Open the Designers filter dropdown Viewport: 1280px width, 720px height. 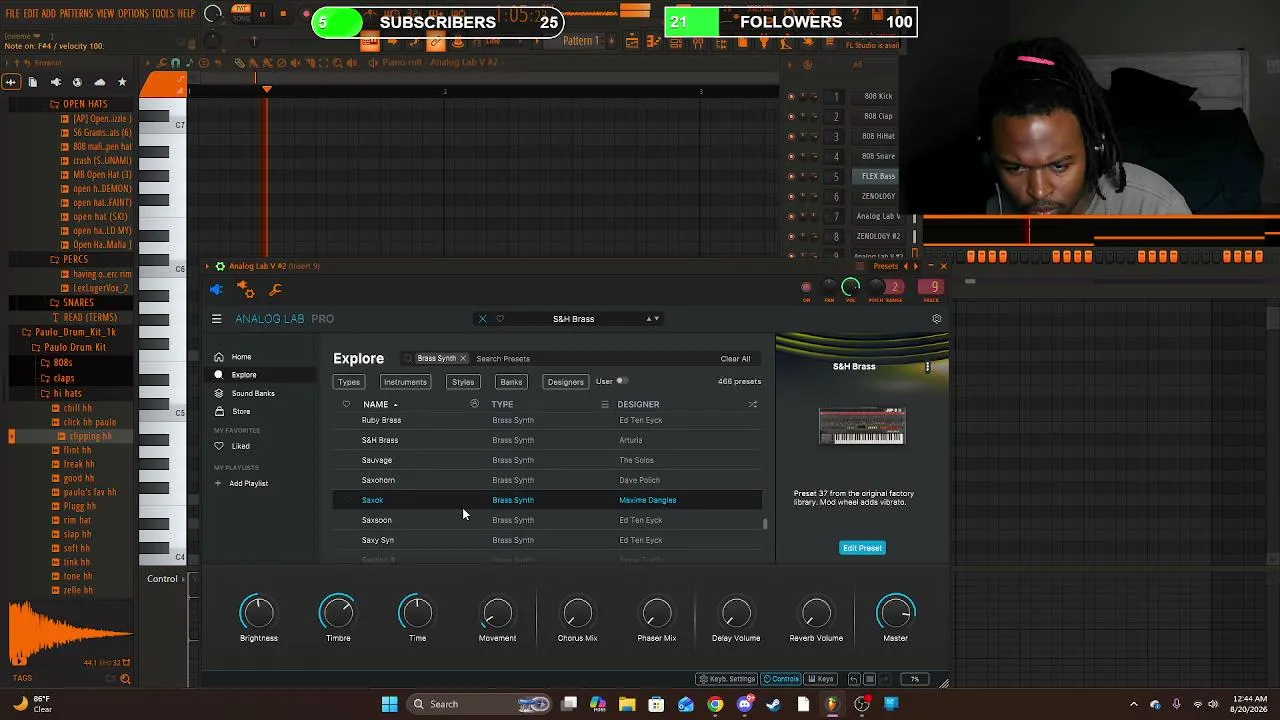click(565, 382)
